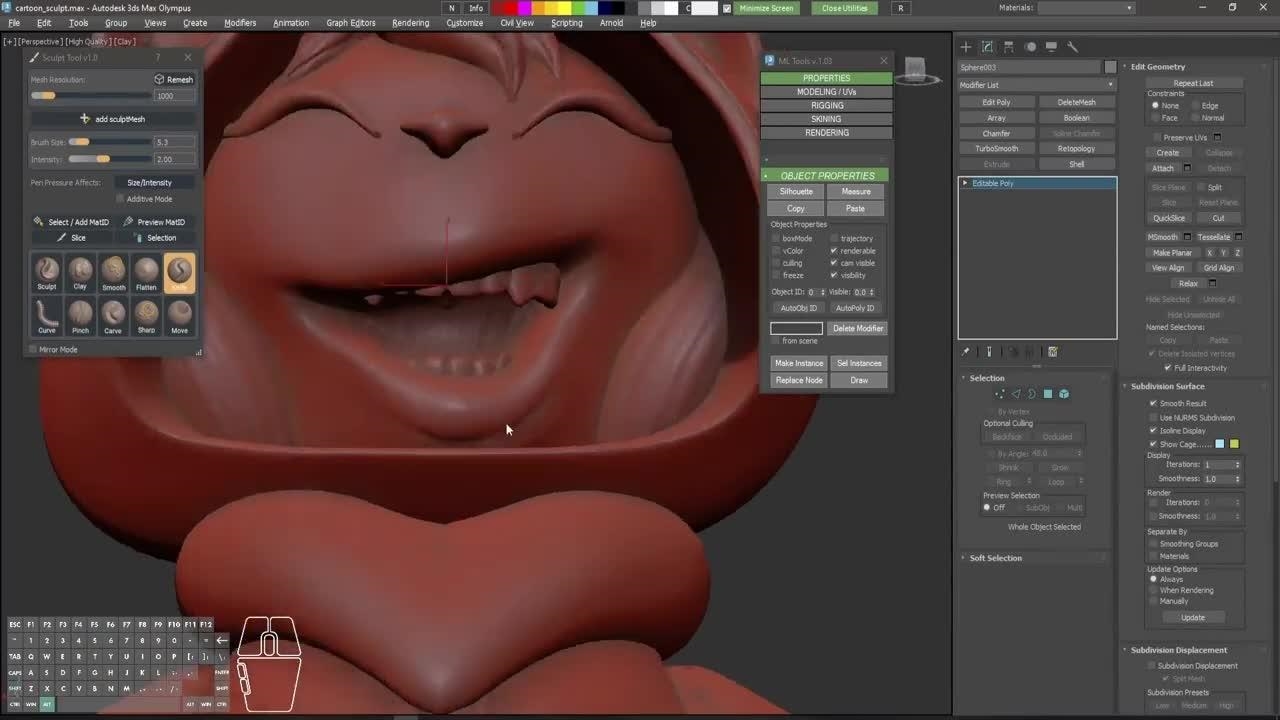Select the Flatten brush

point(146,270)
